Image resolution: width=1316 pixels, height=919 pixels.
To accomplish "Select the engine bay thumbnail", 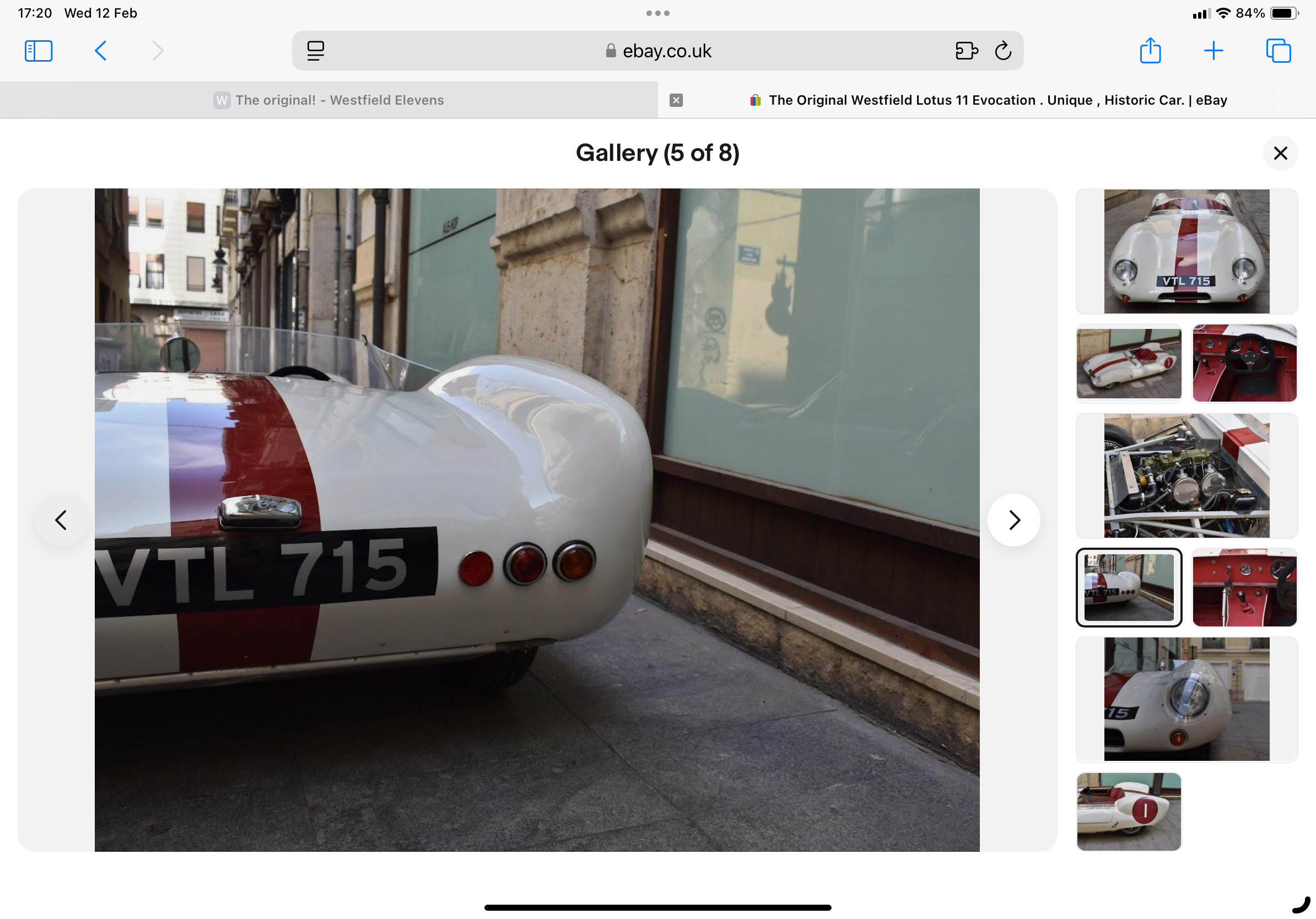I will point(1186,475).
